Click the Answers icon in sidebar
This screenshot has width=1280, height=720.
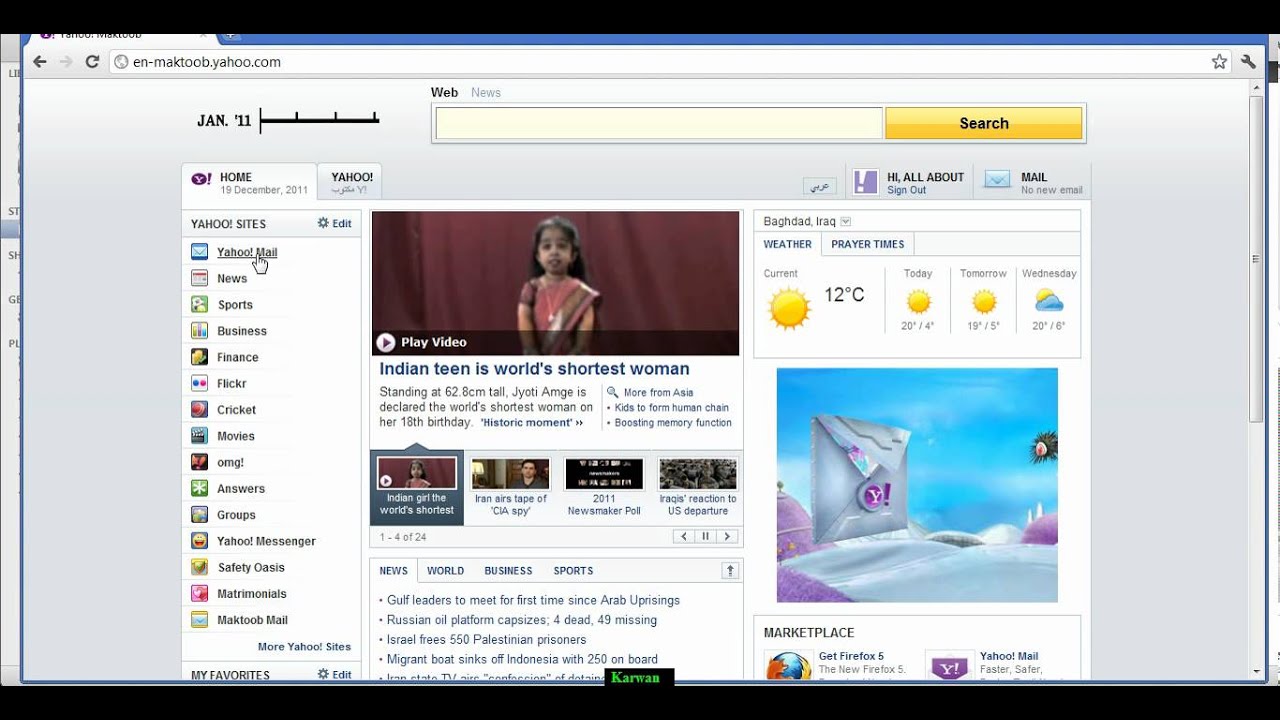(x=199, y=489)
